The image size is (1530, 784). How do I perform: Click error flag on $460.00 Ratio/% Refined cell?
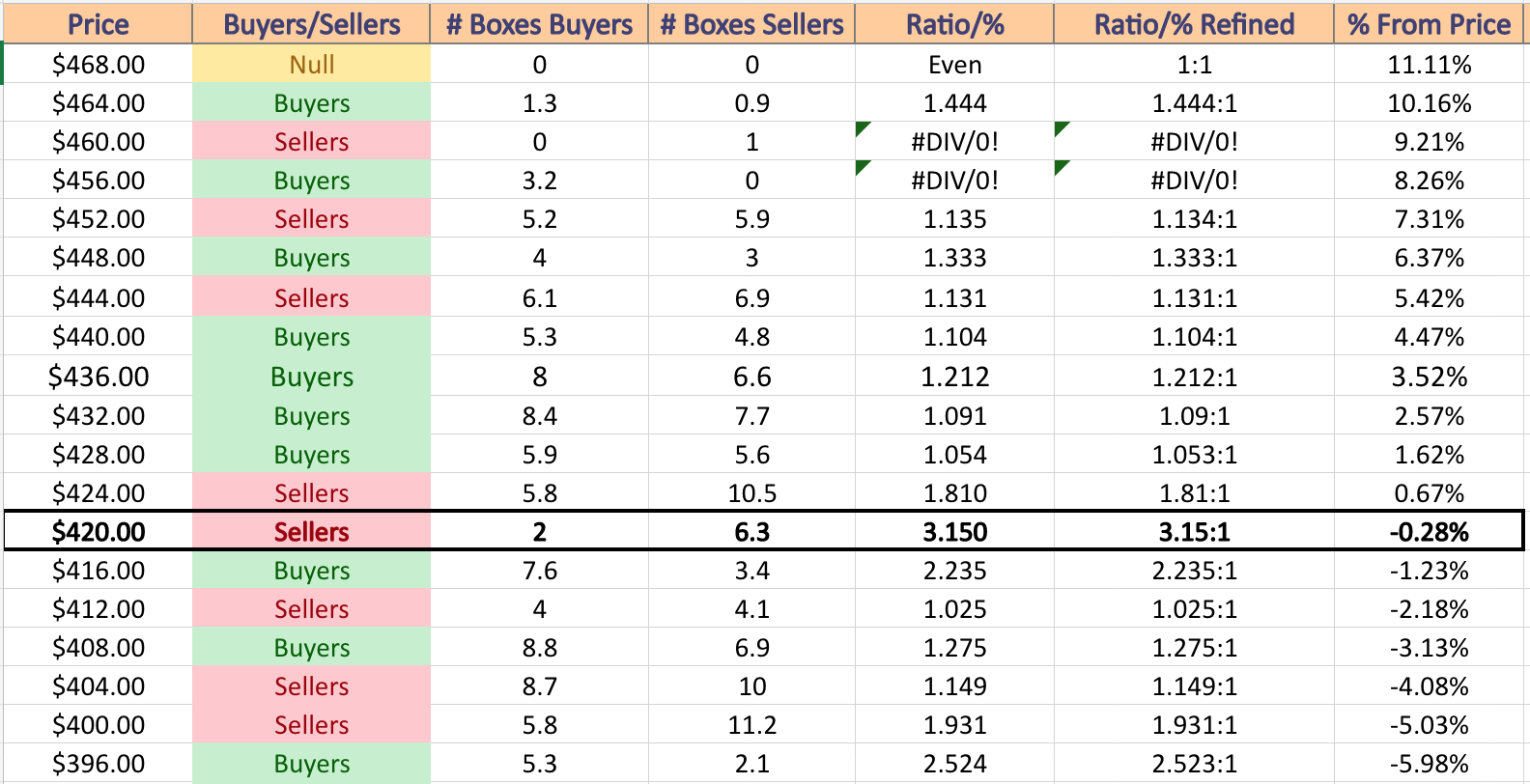point(1062,128)
